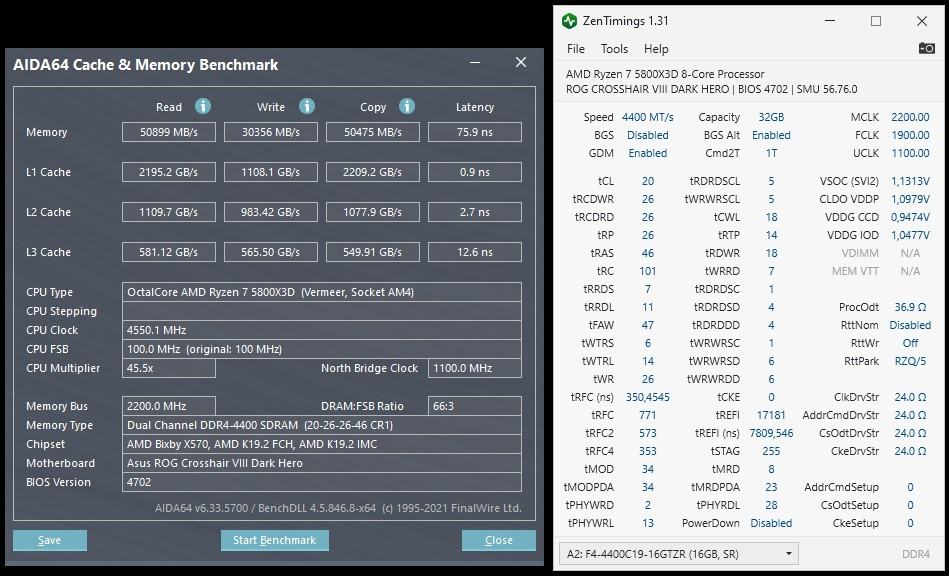Click the Read info icon in AIDA64
The height and width of the screenshot is (576, 949).
click(x=203, y=106)
